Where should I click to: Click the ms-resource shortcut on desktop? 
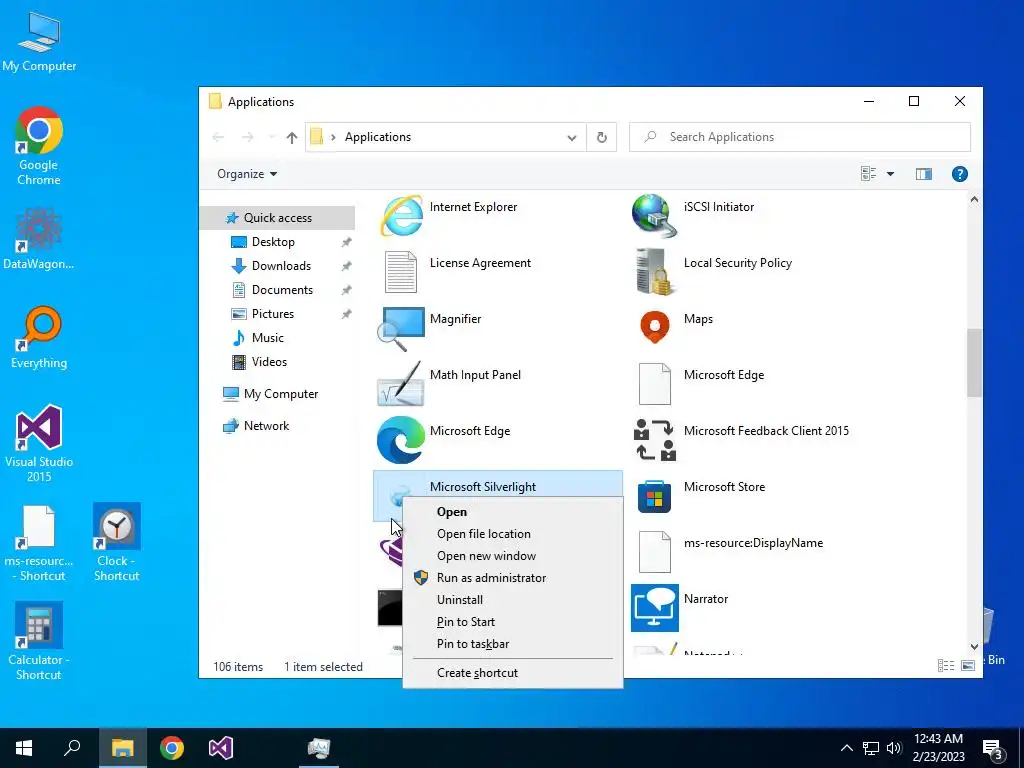point(39,543)
